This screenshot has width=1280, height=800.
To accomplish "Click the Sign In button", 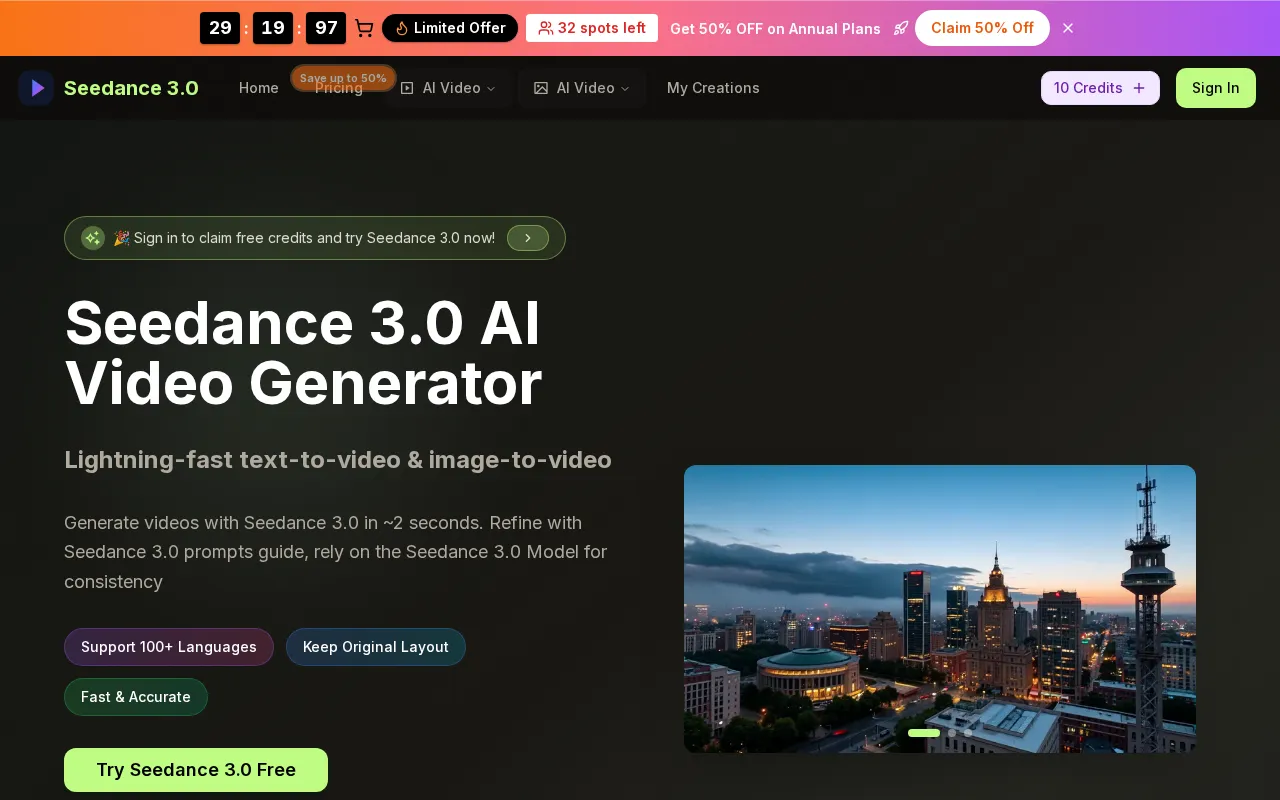I will 1216,88.
